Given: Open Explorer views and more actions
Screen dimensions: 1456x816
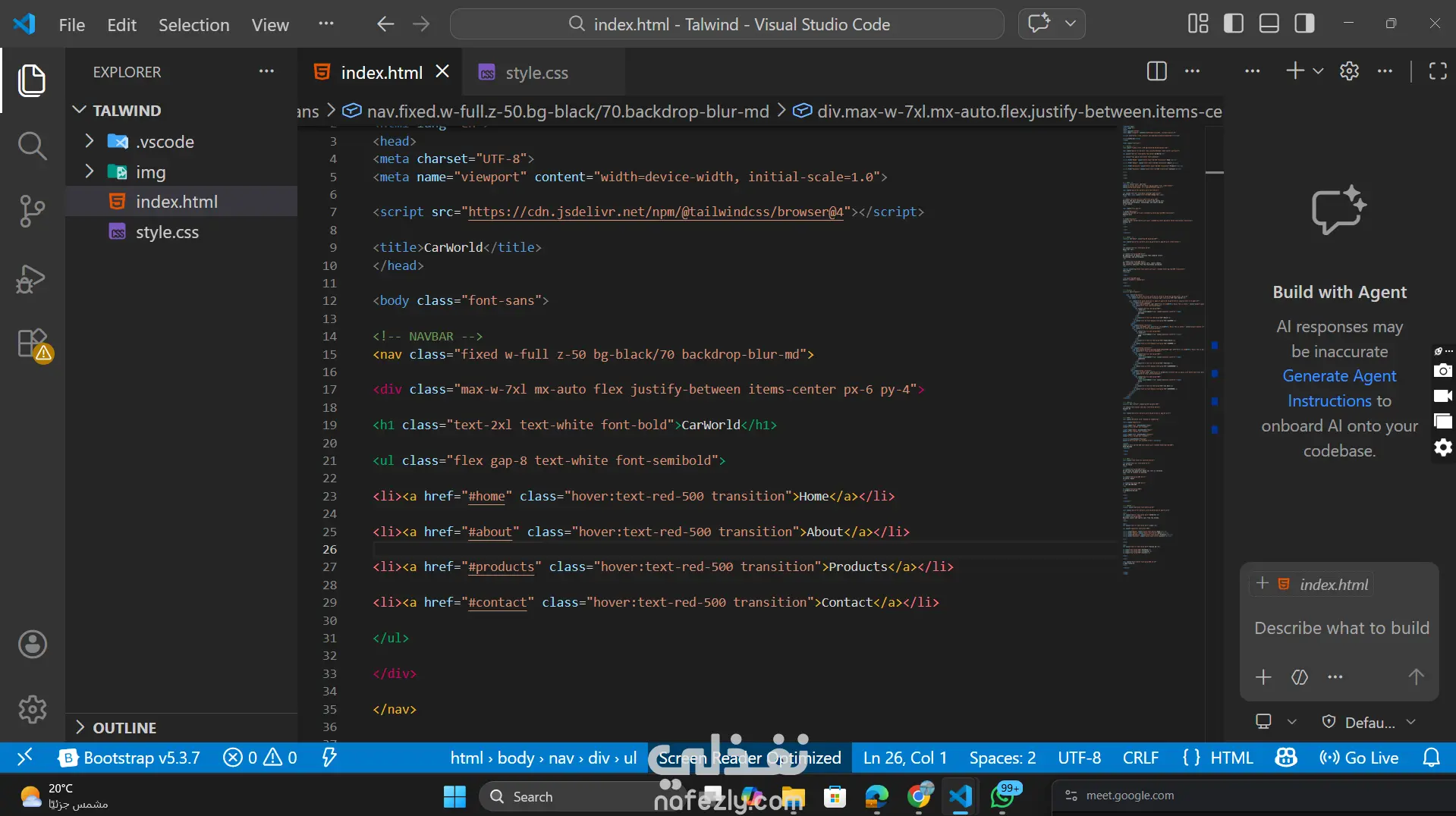Looking at the screenshot, I should click(266, 71).
